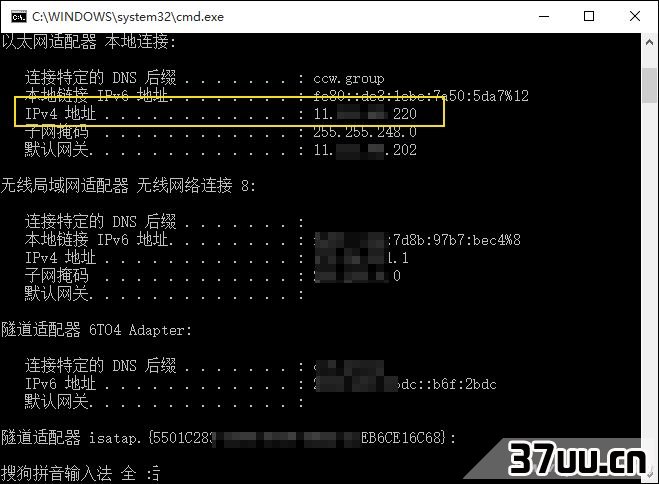Click the IPv6 address ending bec4%8
This screenshot has width=659, height=484.
click(417, 240)
